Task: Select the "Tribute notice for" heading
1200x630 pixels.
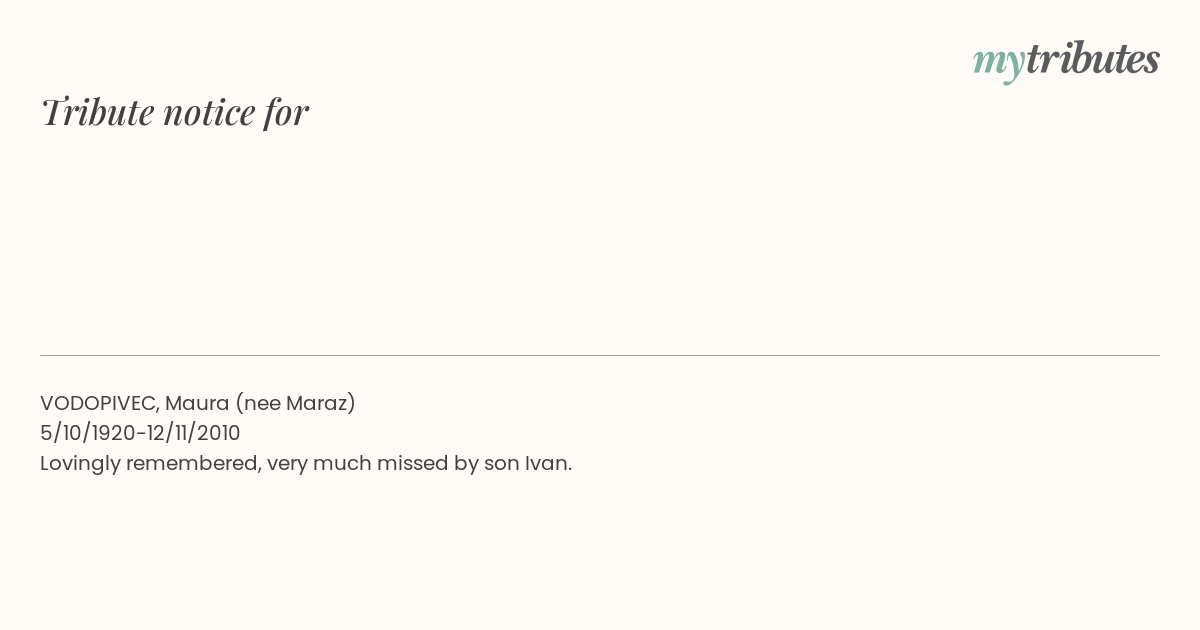Action: (x=174, y=112)
